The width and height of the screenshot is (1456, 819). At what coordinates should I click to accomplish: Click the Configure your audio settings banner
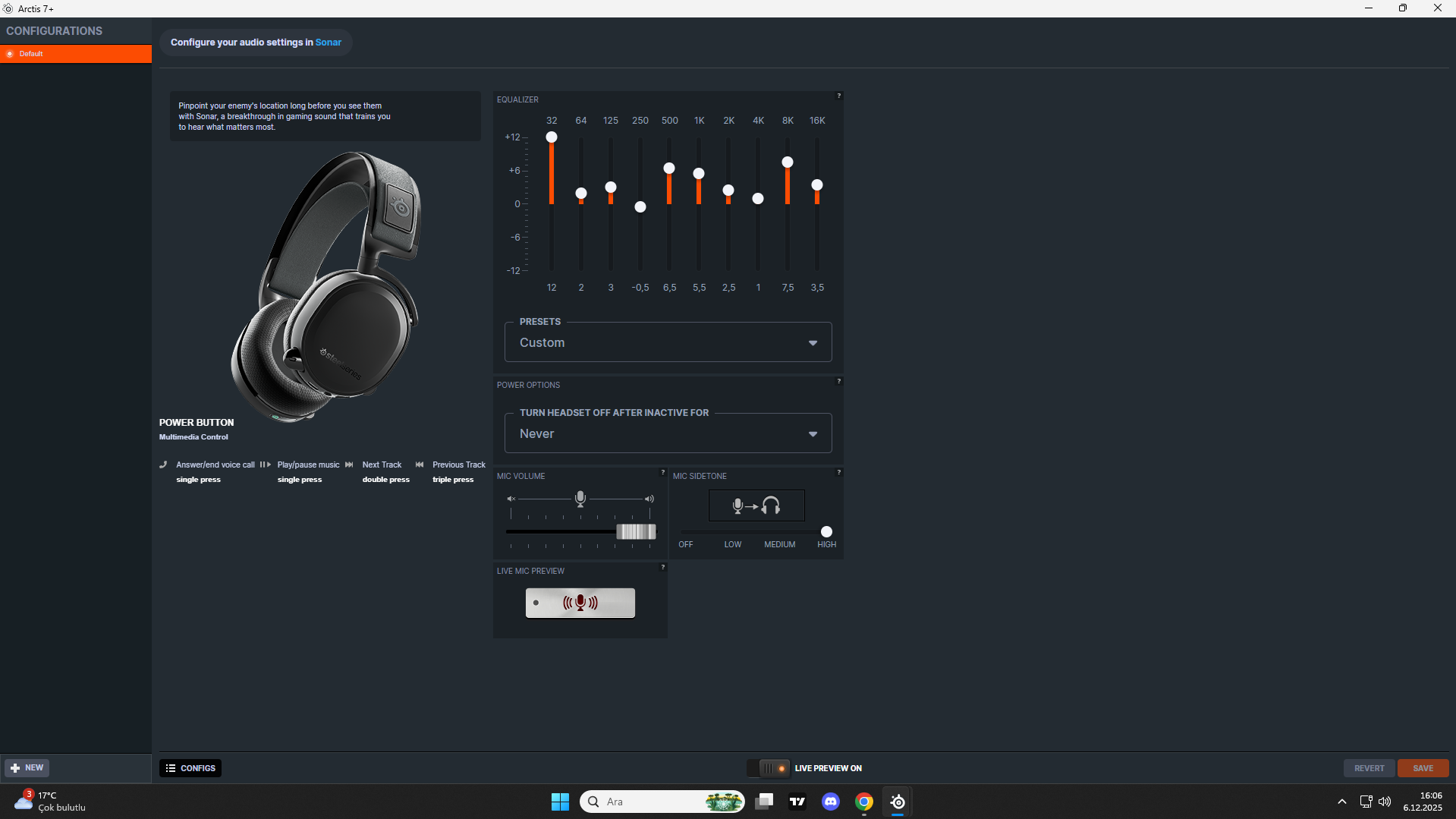pos(256,43)
